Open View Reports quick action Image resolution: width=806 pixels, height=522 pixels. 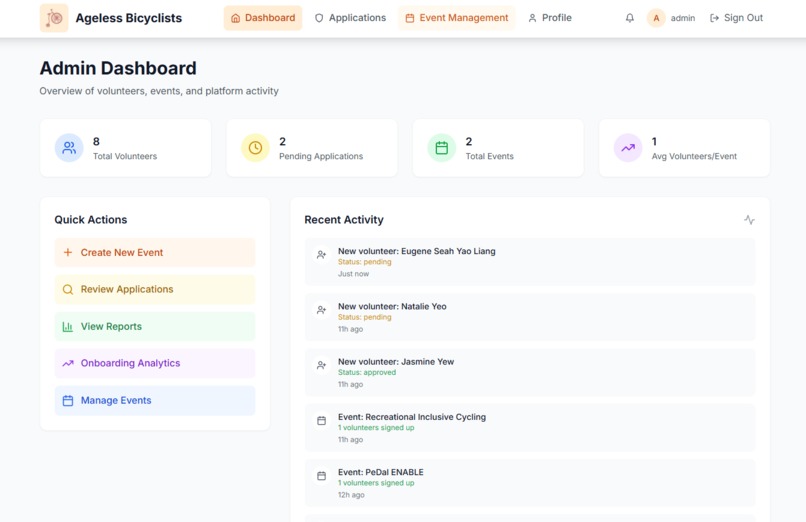[155, 326]
